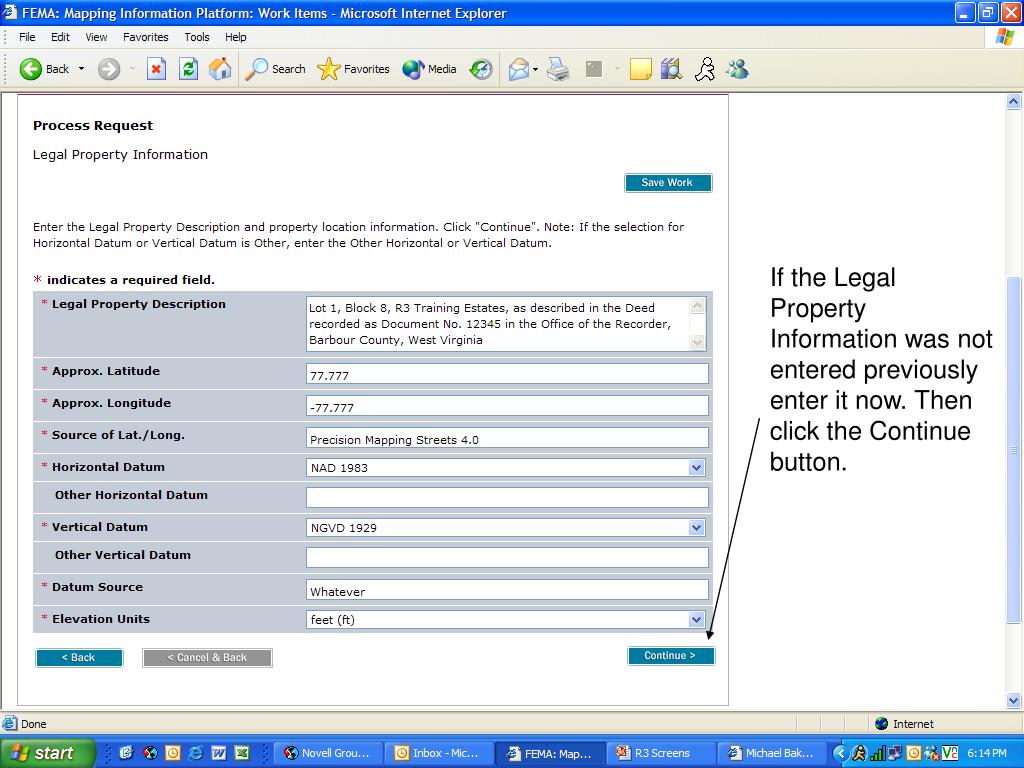Image resolution: width=1024 pixels, height=768 pixels.
Task: Click the Continue > button
Action: (671, 656)
